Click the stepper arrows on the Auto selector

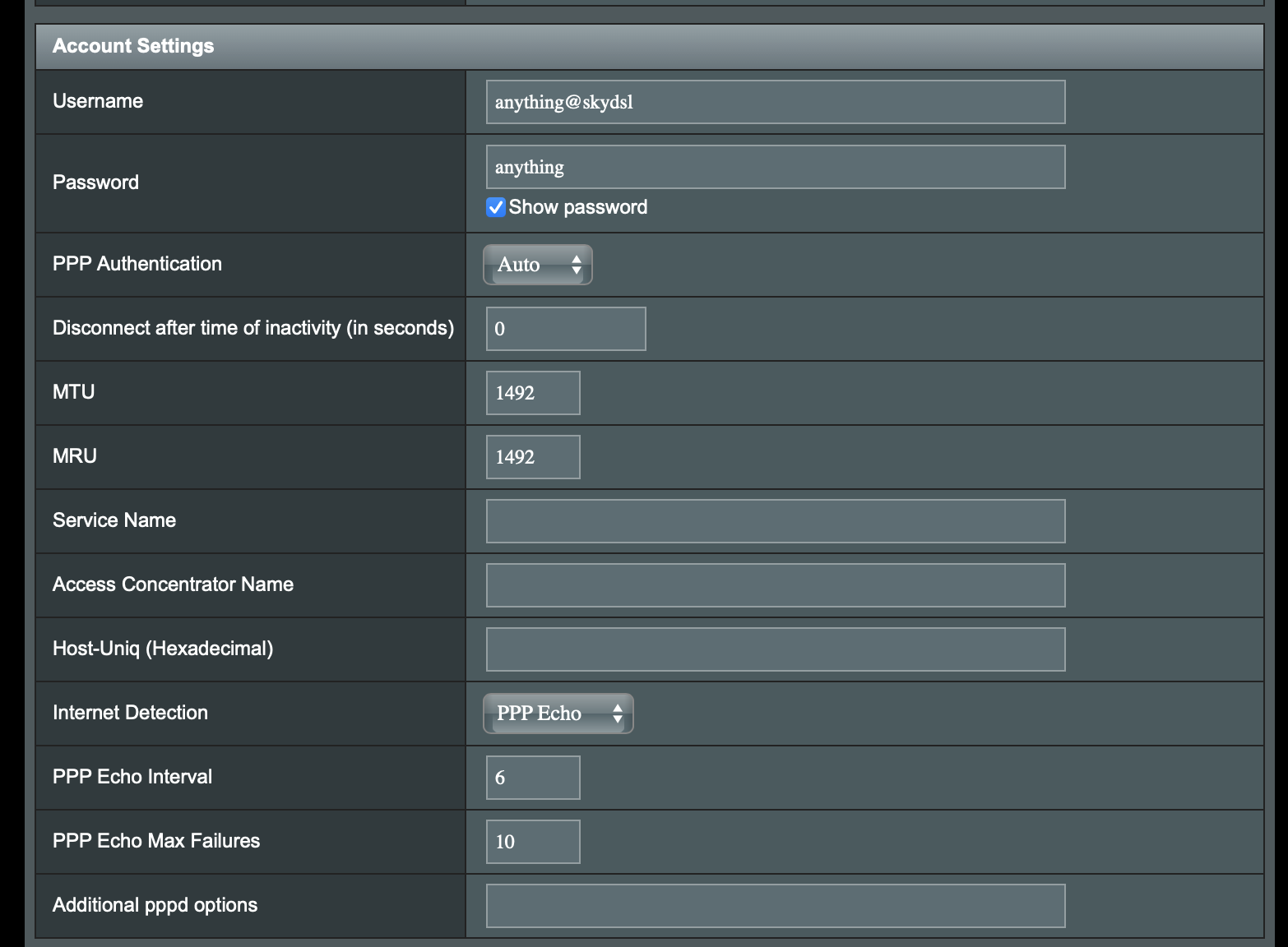point(577,264)
